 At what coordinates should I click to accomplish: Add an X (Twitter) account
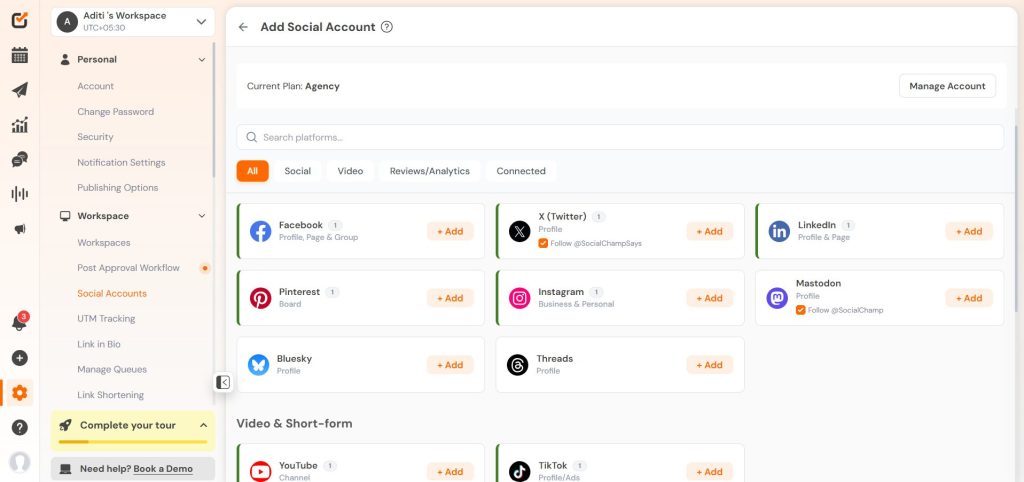pyautogui.click(x=709, y=231)
